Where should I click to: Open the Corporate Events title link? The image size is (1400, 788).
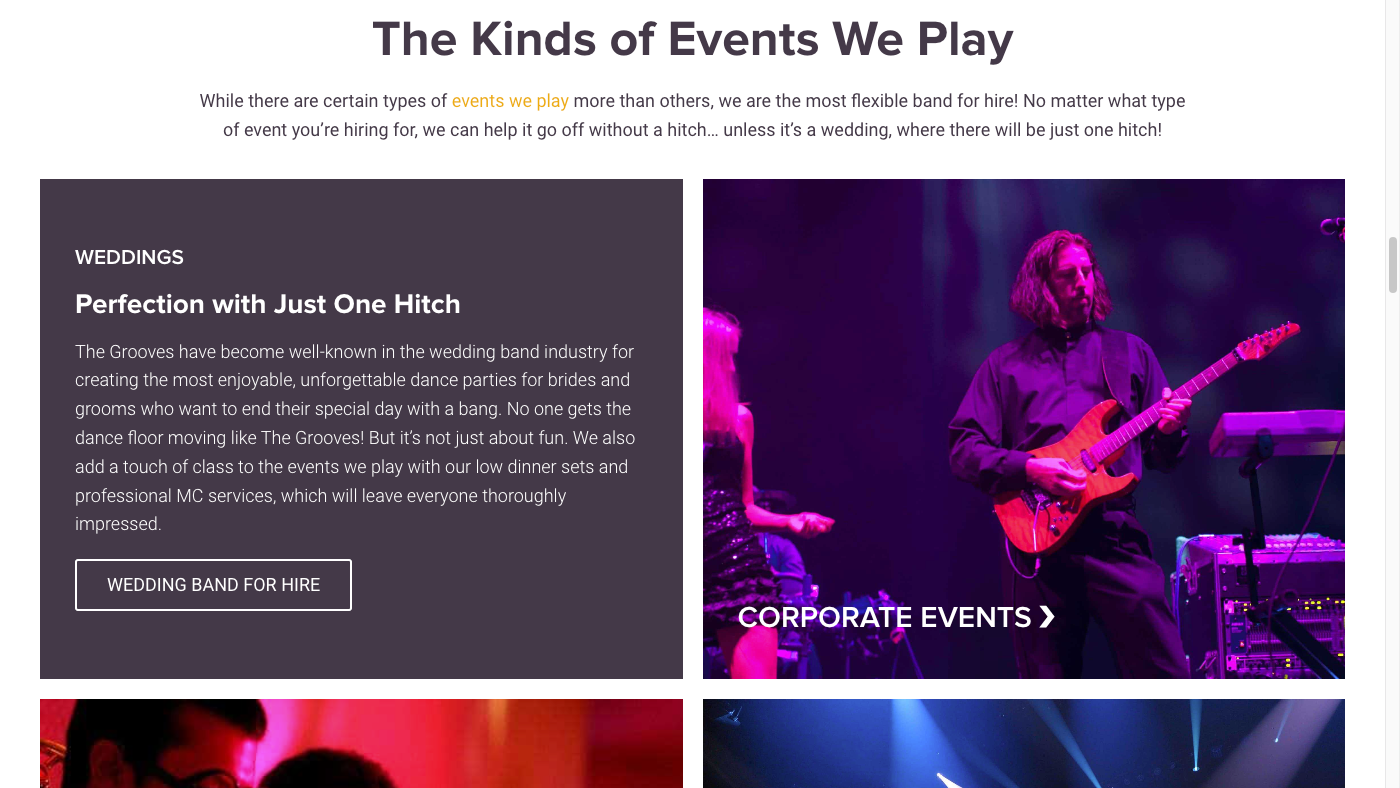tap(884, 617)
